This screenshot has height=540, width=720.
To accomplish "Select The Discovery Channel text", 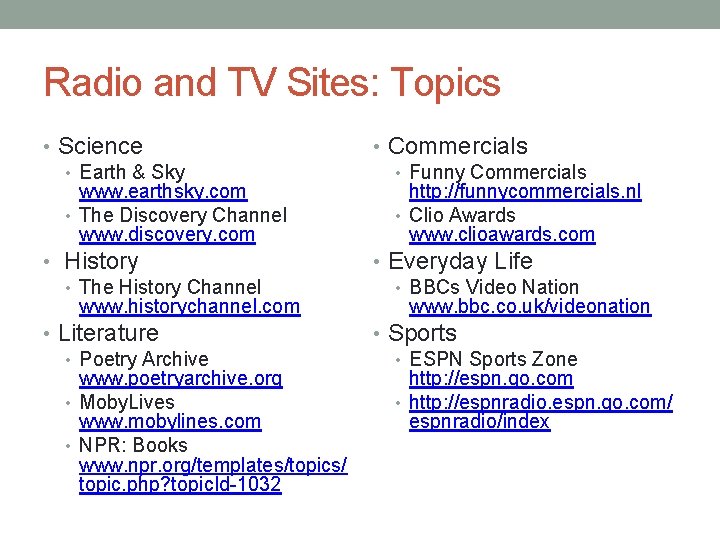I will 183,215.
